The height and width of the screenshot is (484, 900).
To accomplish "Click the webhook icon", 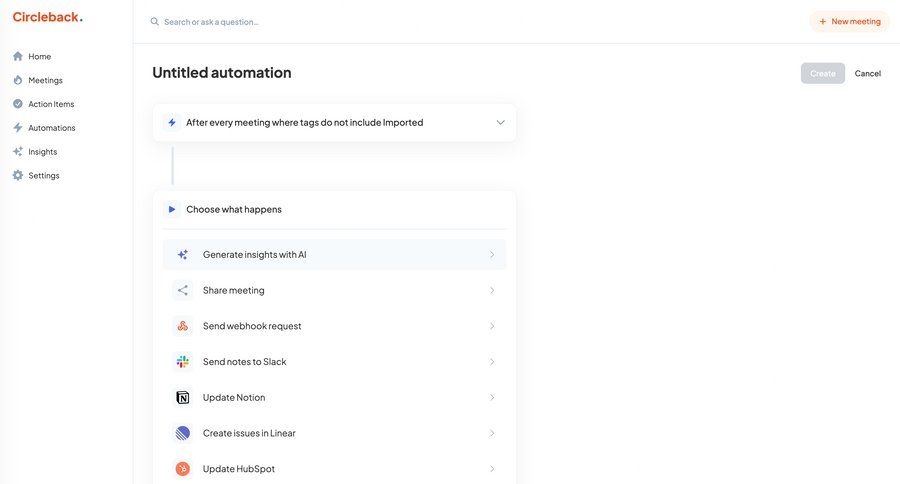I will coord(182,326).
